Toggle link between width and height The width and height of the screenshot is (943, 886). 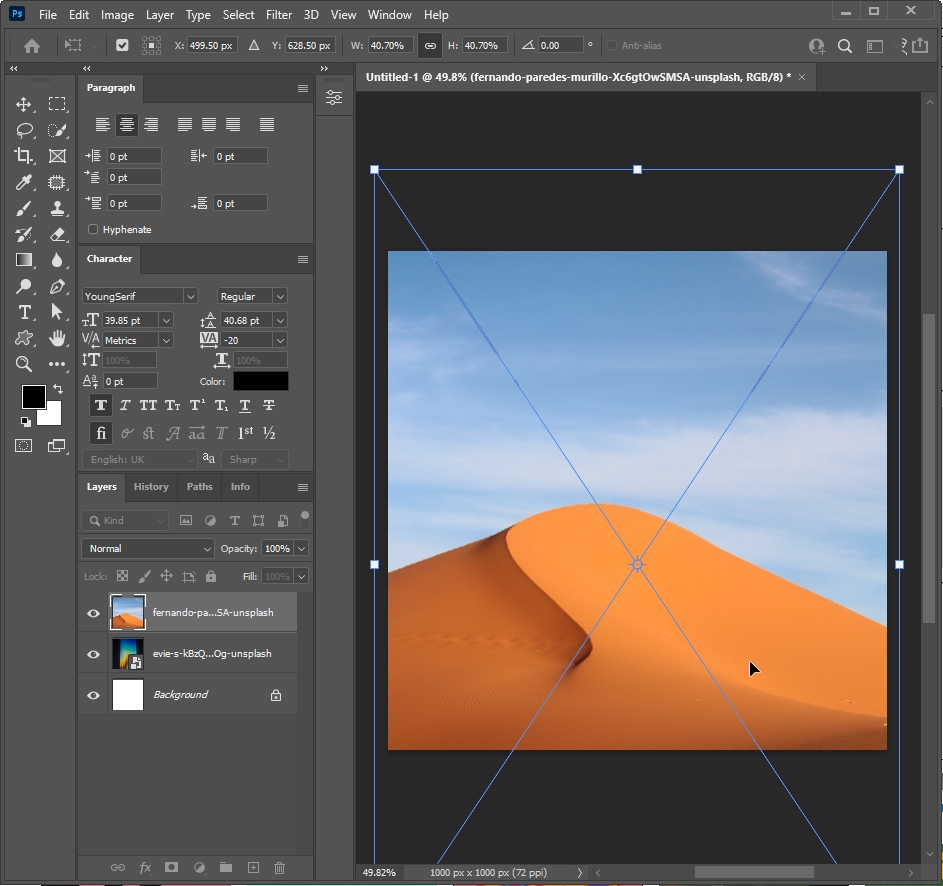(x=430, y=46)
